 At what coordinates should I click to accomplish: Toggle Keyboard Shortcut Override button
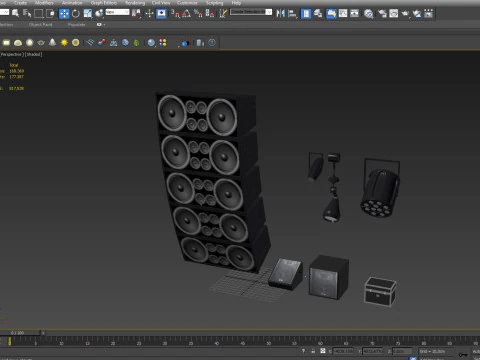coord(161,13)
